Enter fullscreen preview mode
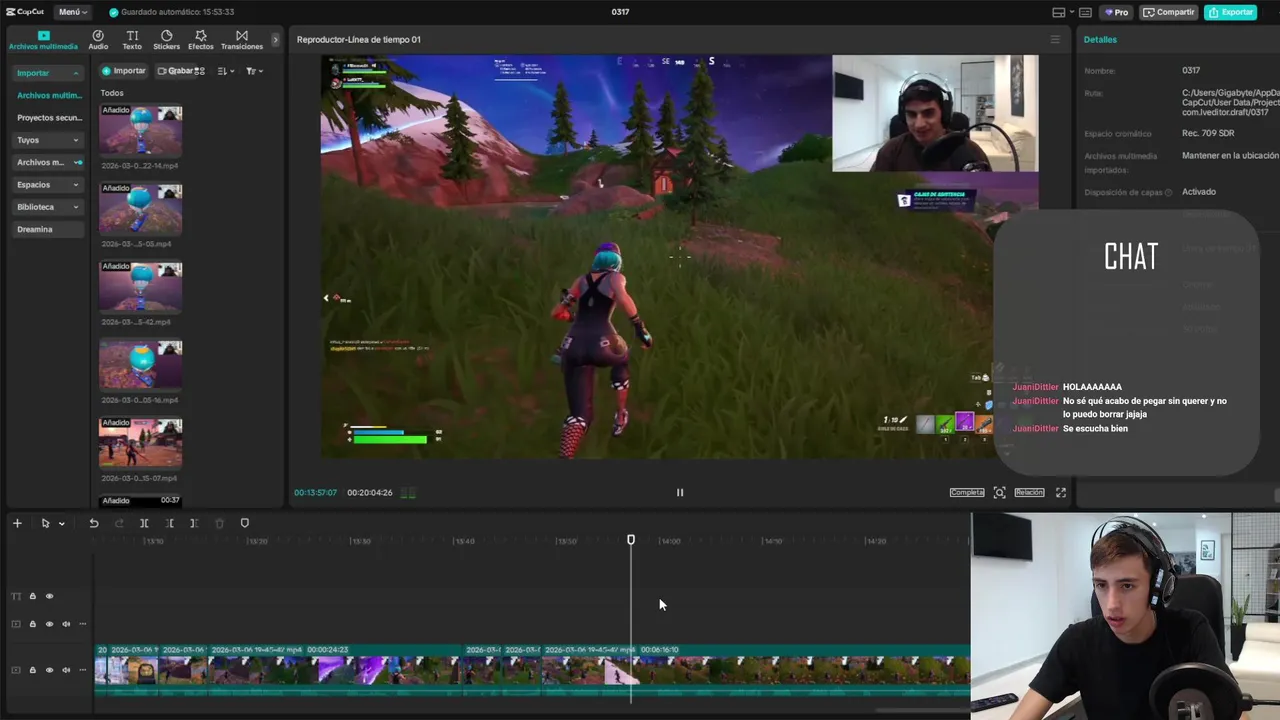The image size is (1280, 720). coord(1061,492)
